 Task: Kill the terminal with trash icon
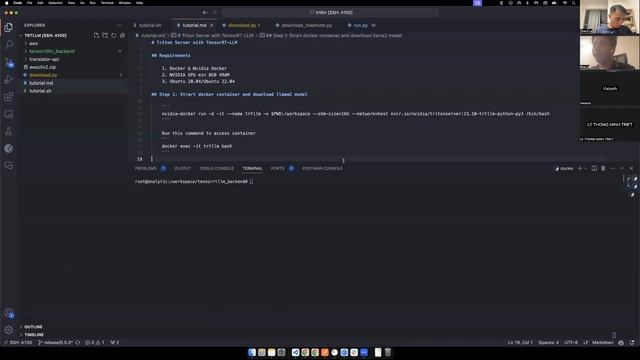click(x=603, y=168)
